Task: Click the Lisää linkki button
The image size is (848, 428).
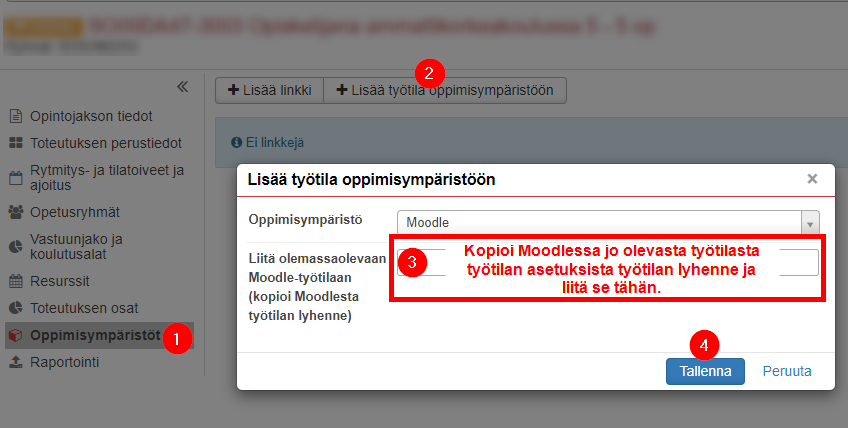Action: coord(269,90)
